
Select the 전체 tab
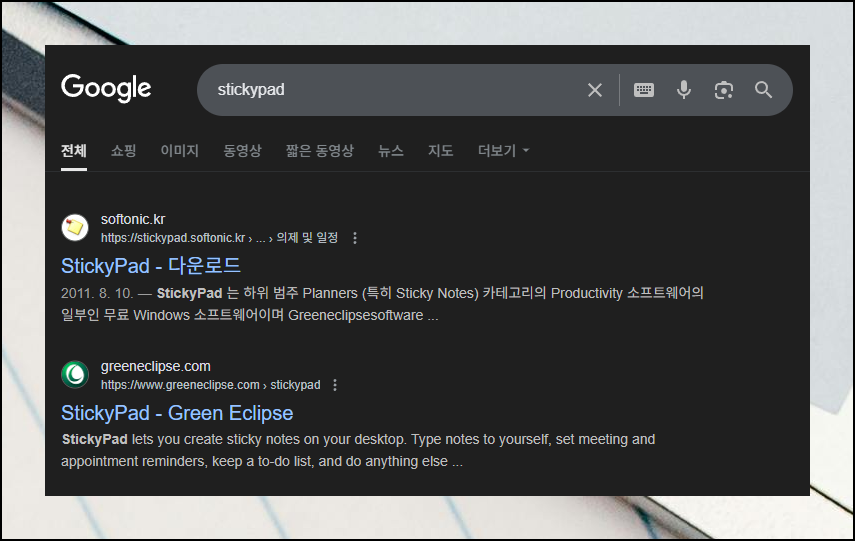tap(74, 151)
